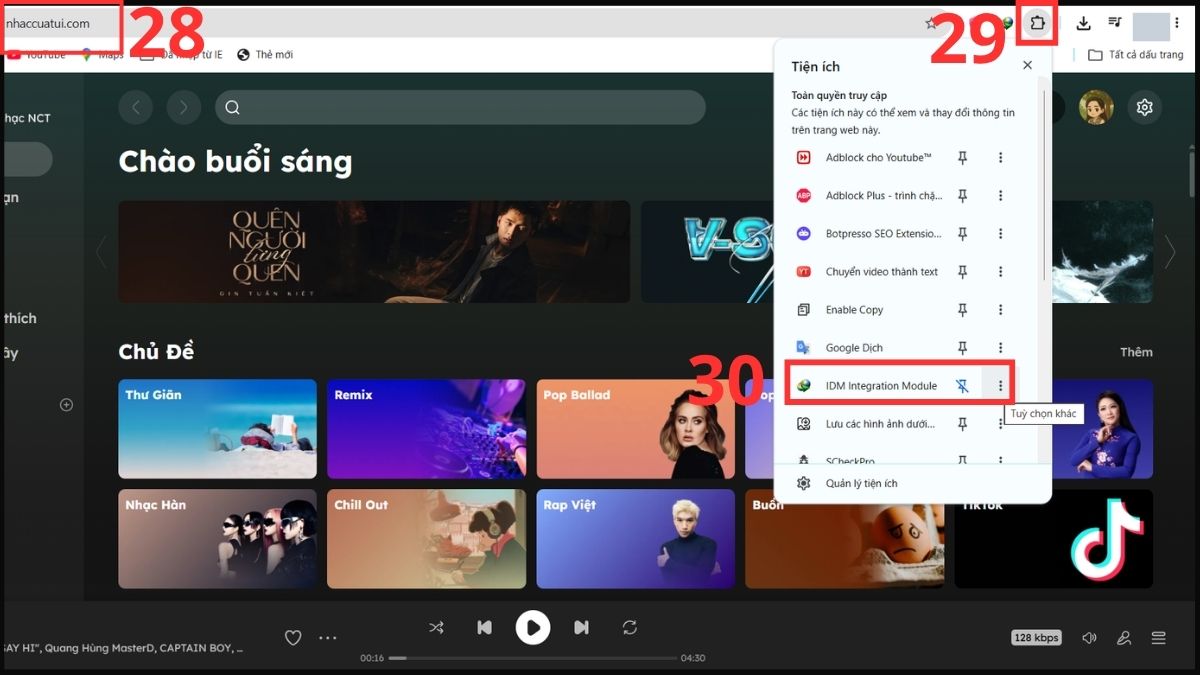Click the extensions popup scrollbar

[x=1042, y=185]
